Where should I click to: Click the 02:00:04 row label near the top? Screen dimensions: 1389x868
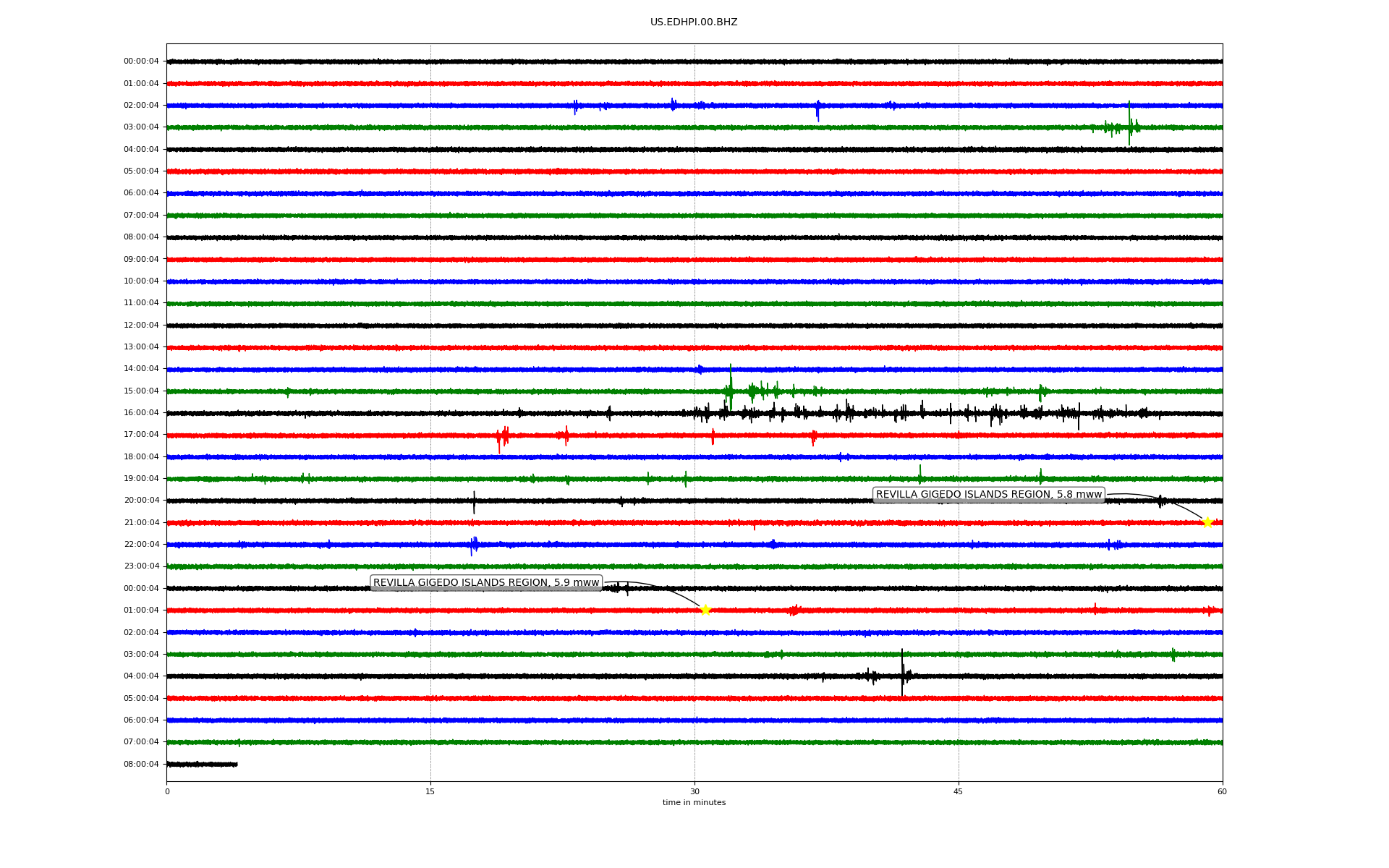[141, 106]
